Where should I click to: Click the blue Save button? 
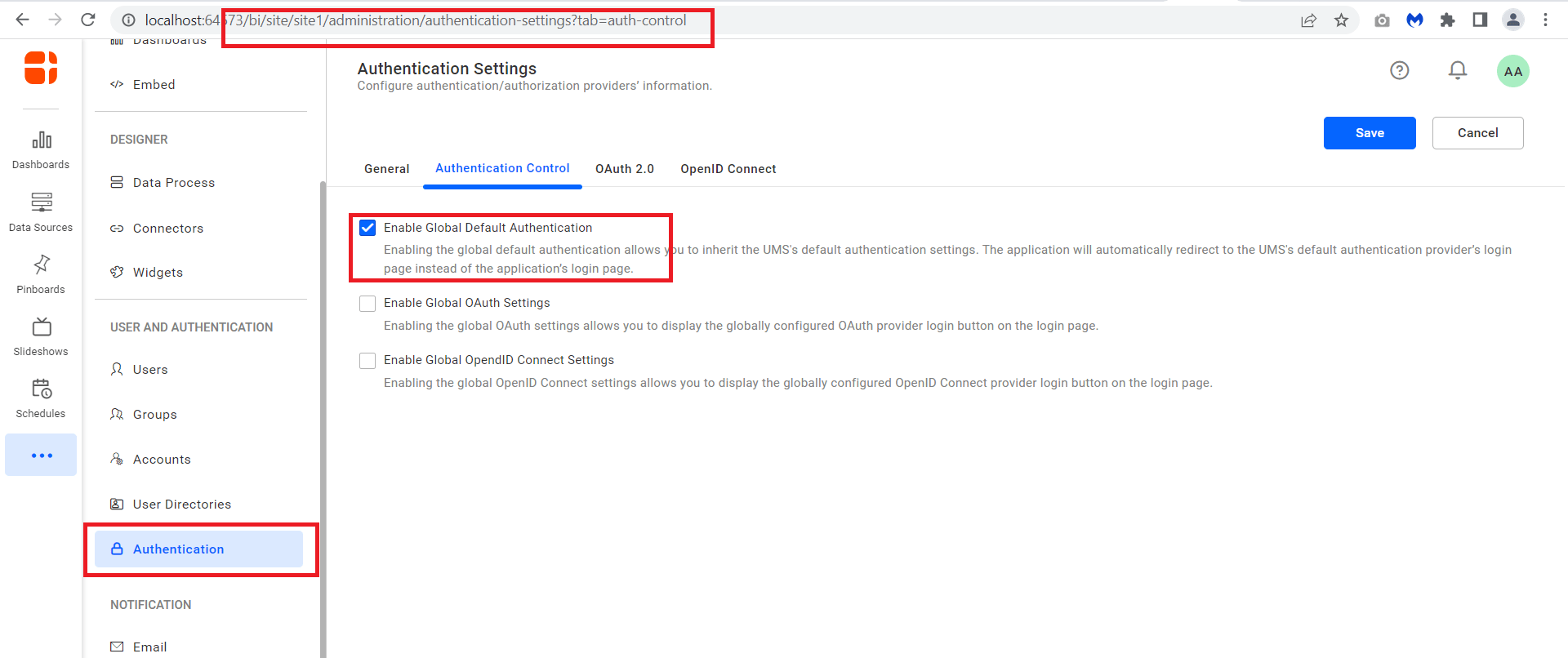[x=1370, y=133]
